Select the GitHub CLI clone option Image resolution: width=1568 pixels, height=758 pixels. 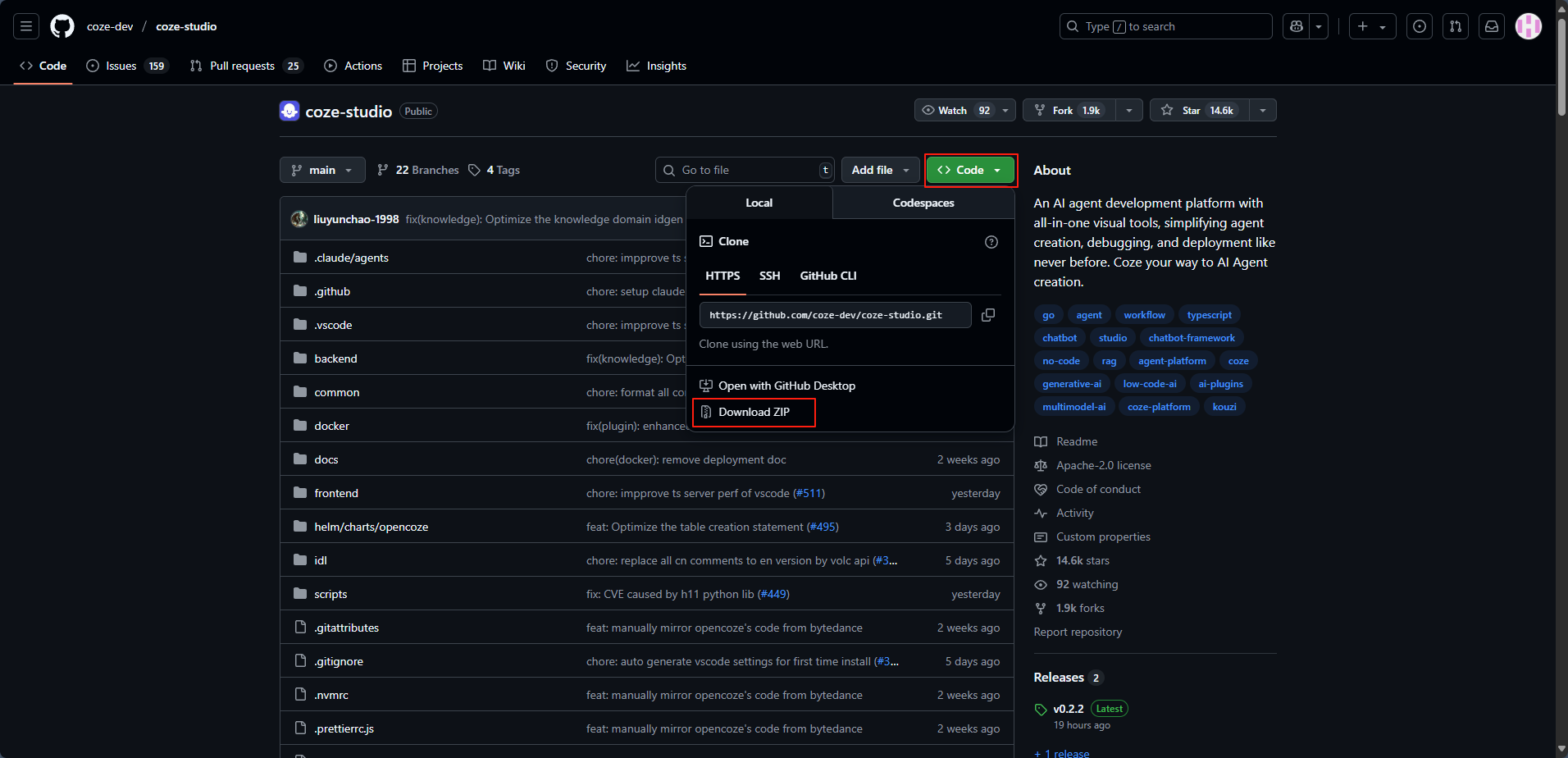pyautogui.click(x=828, y=276)
